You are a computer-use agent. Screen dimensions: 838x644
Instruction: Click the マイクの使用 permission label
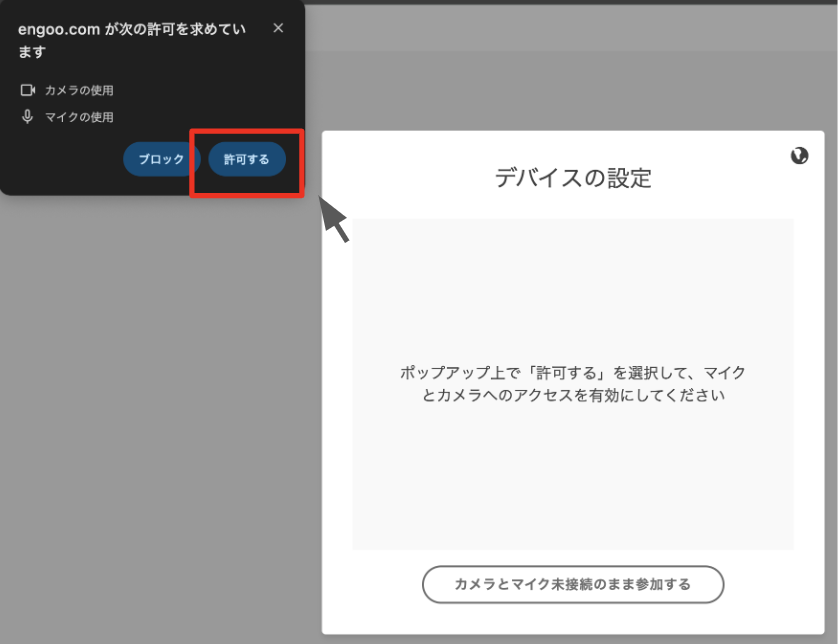pyautogui.click(x=79, y=117)
